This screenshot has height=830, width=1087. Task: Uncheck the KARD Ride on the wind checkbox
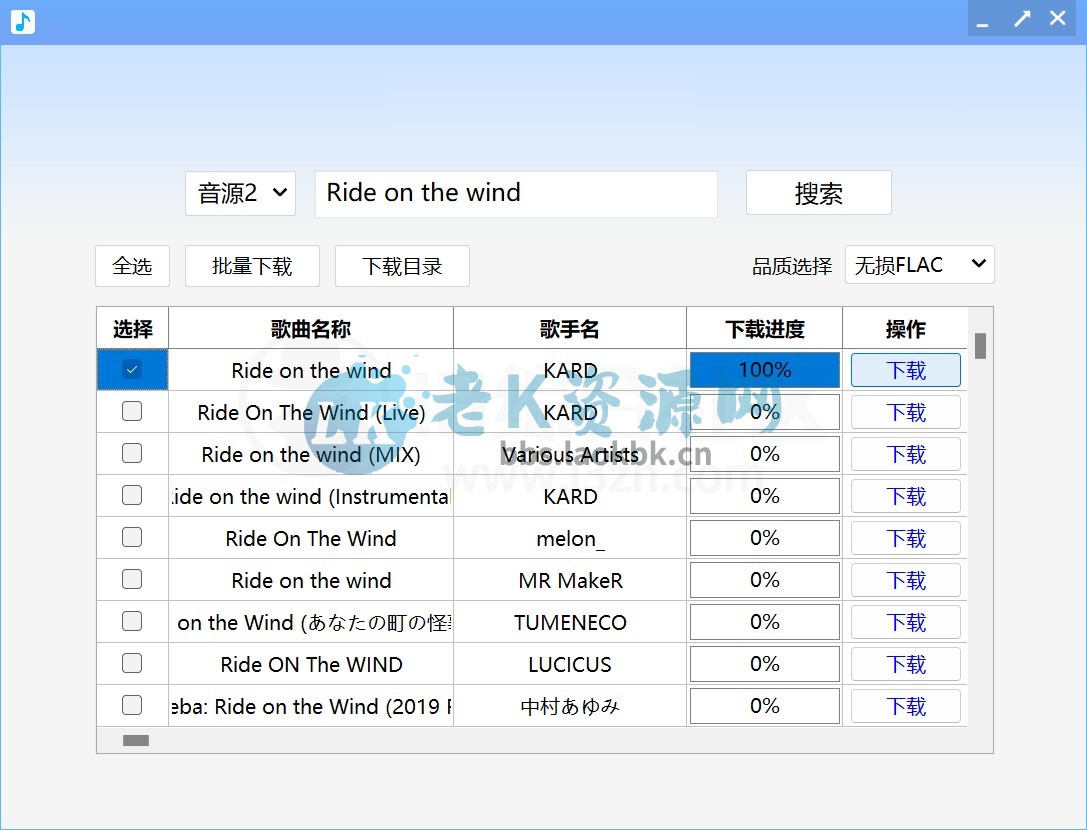pos(132,370)
